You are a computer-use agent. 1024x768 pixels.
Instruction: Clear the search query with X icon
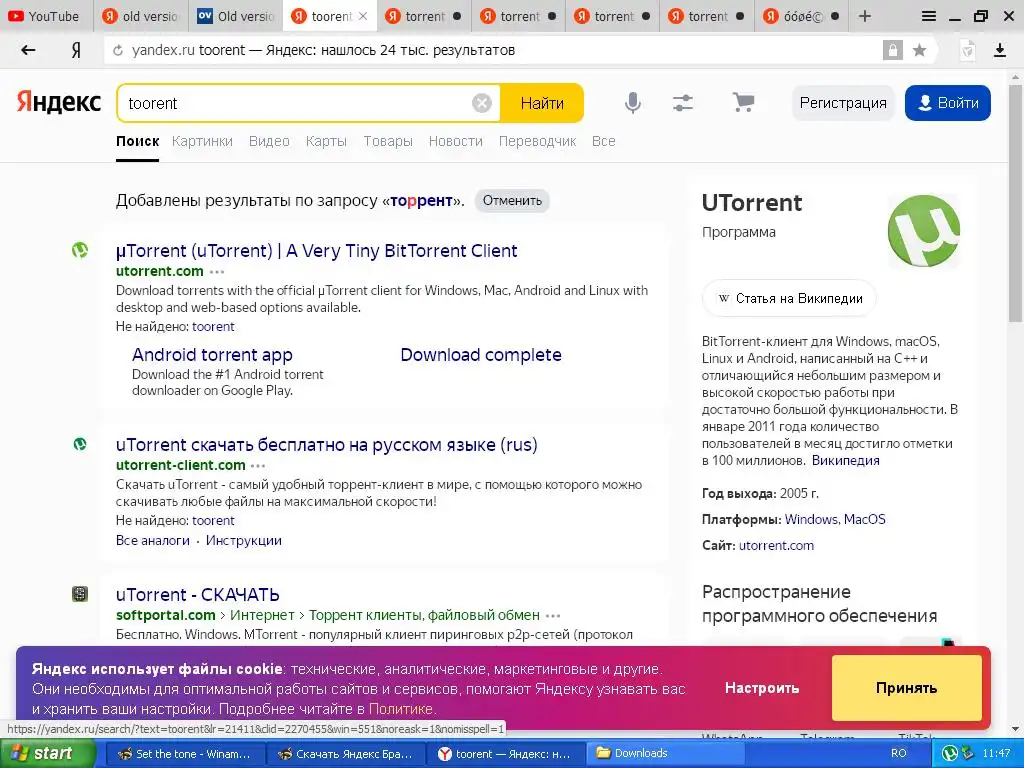tap(481, 103)
